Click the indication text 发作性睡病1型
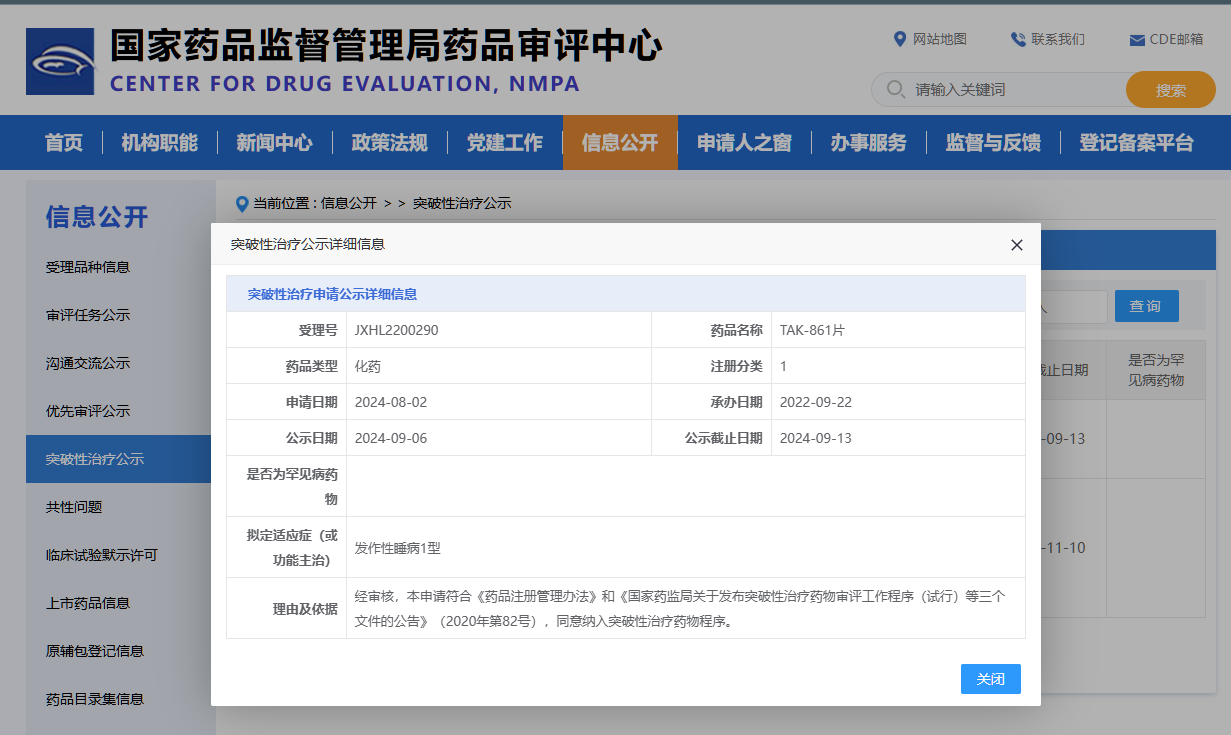Image resolution: width=1231 pixels, height=735 pixels. [x=398, y=548]
